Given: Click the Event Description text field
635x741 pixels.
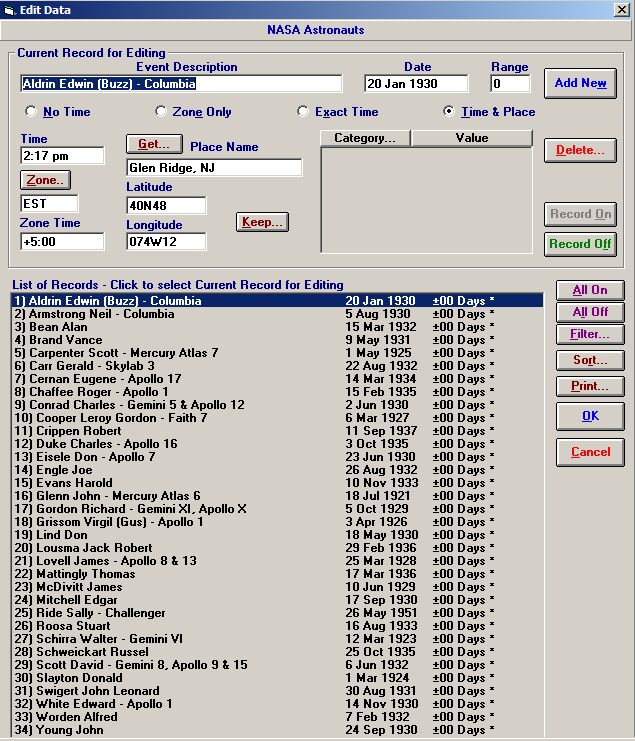Looking at the screenshot, I should [181, 84].
